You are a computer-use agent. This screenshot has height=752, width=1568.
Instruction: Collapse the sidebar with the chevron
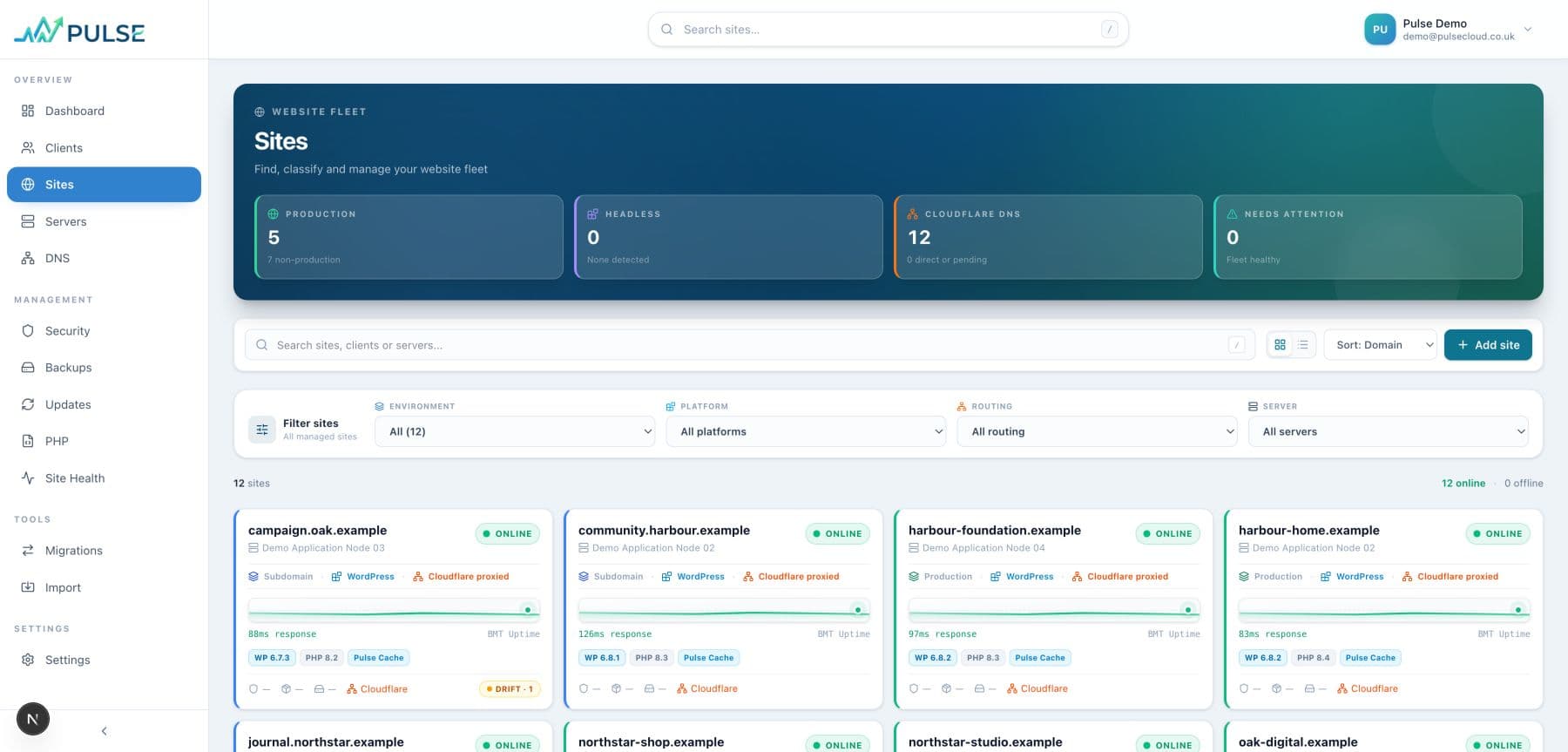104,731
